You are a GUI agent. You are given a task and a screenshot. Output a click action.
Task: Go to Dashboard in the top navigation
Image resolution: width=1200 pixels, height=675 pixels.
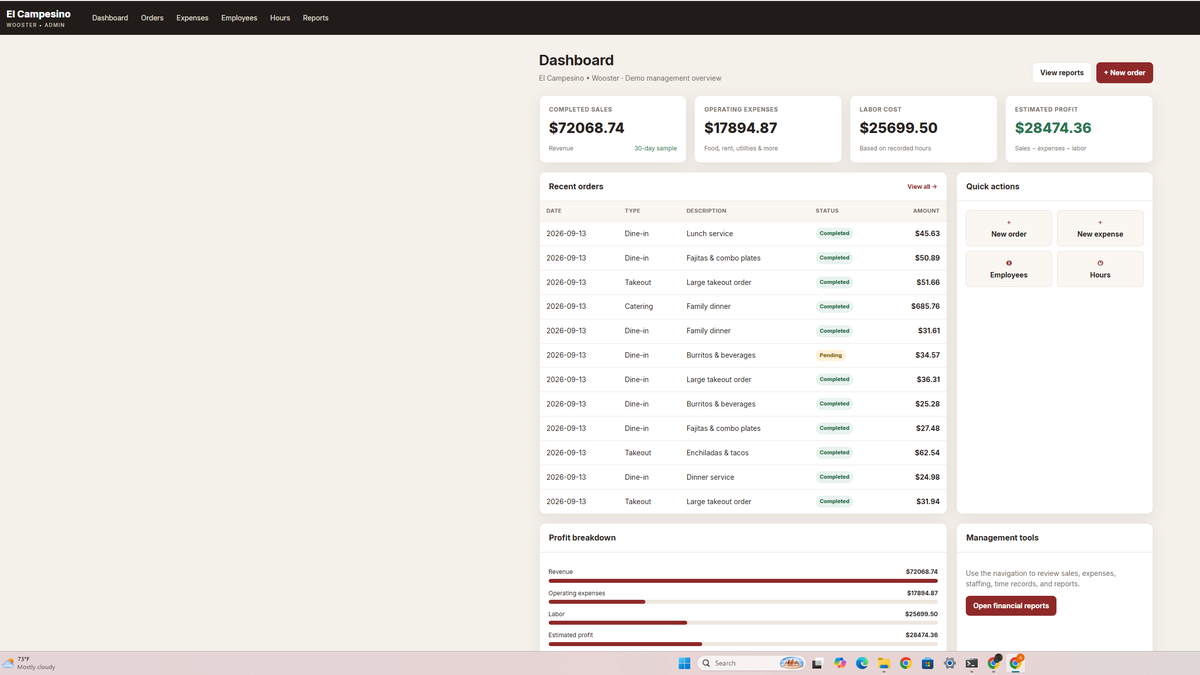(110, 18)
